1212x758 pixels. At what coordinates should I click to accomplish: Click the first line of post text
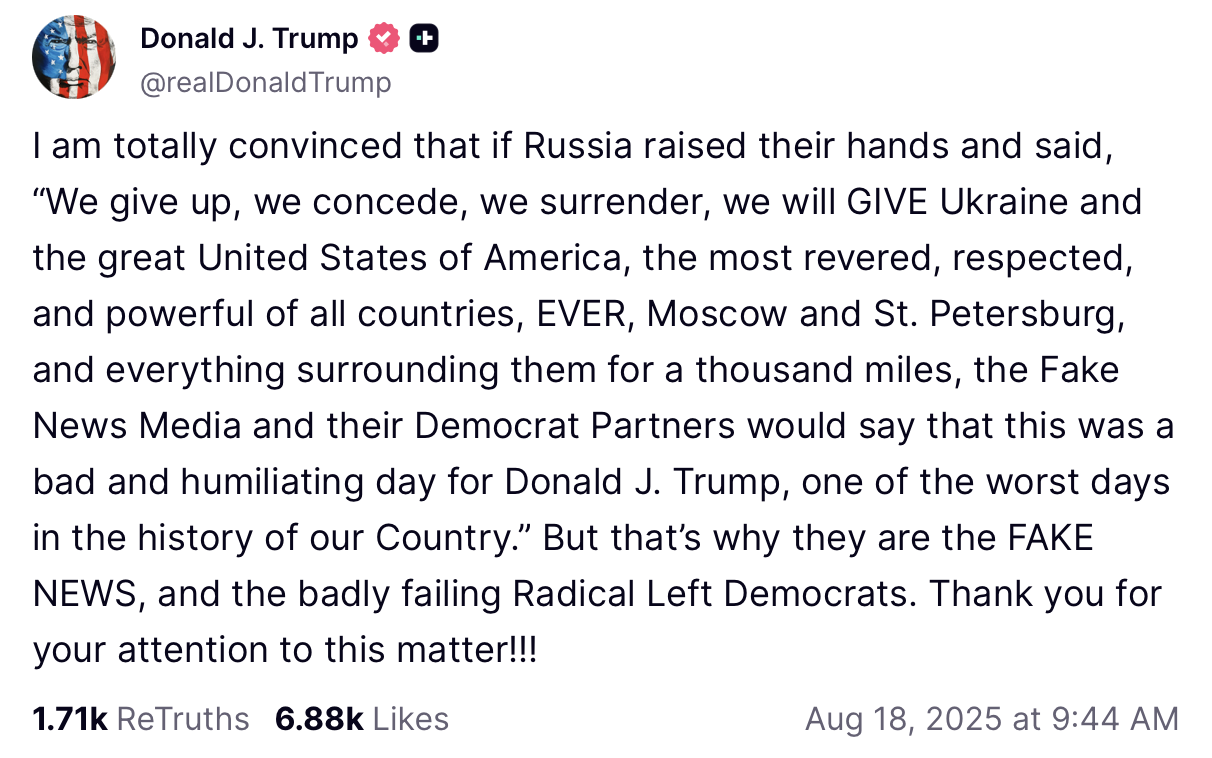[x=572, y=147]
